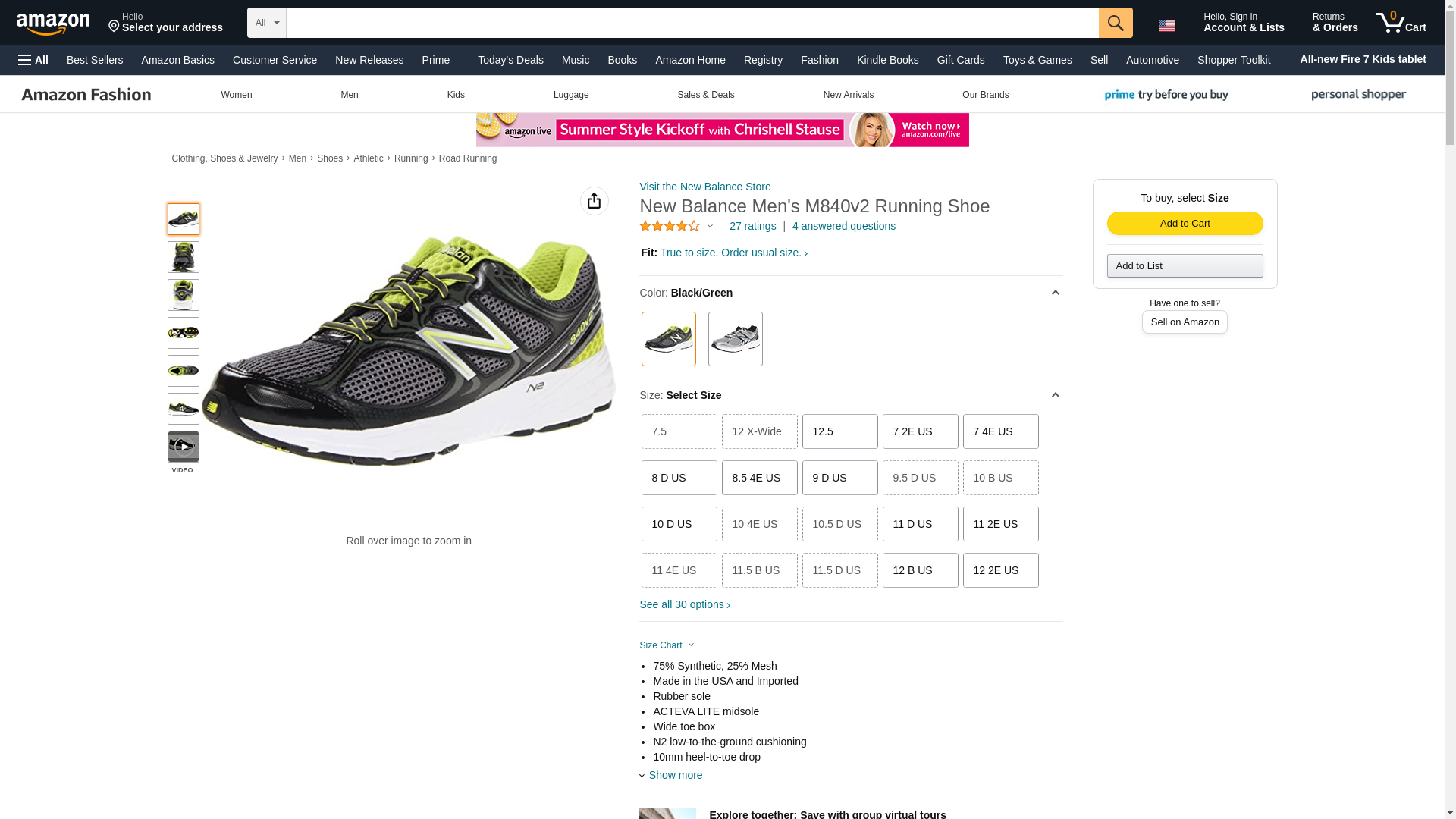The width and height of the screenshot is (1456, 819).
Task: Play the product video thumbnail
Action: tap(183, 447)
